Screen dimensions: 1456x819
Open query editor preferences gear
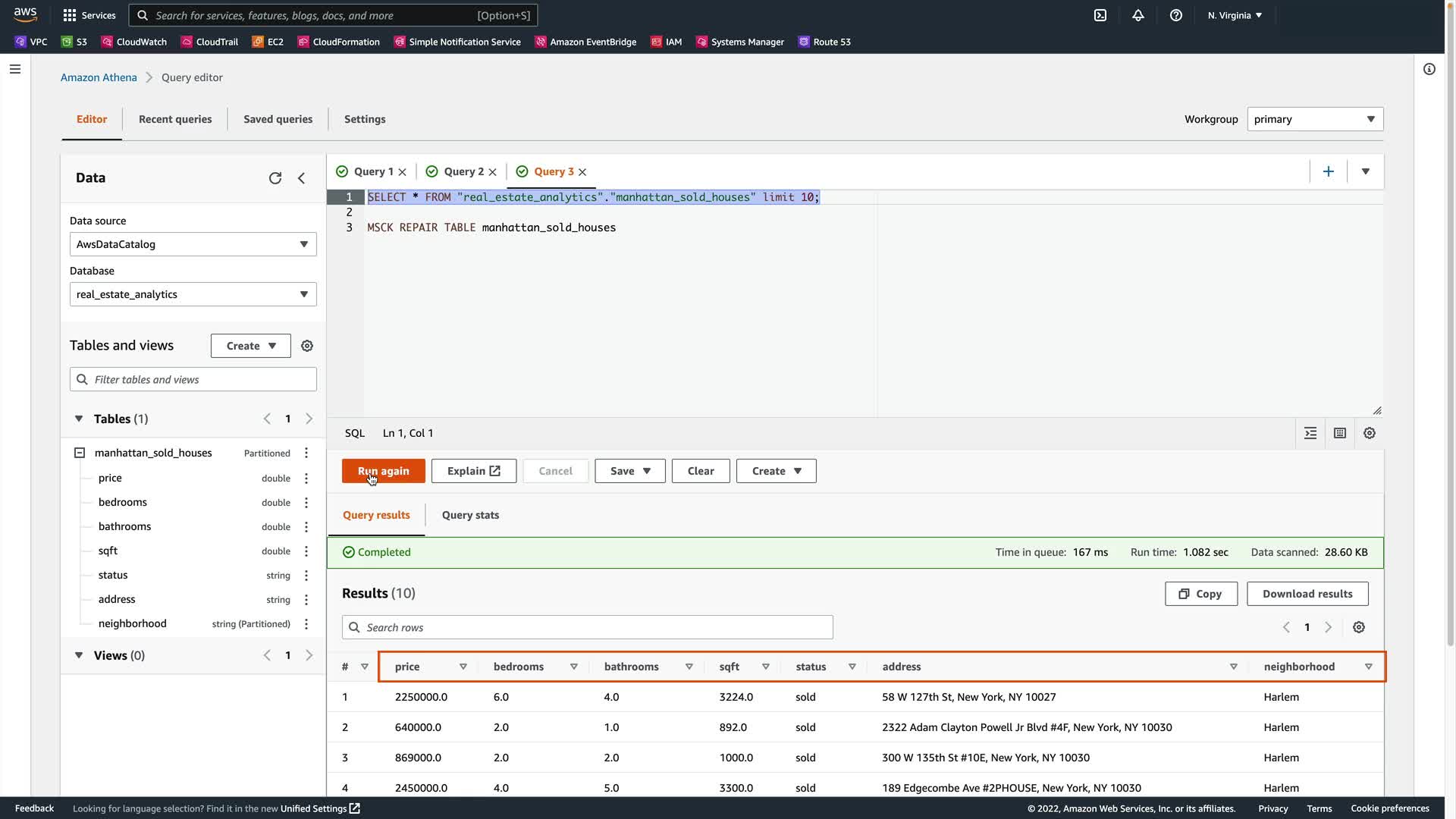(x=1370, y=434)
